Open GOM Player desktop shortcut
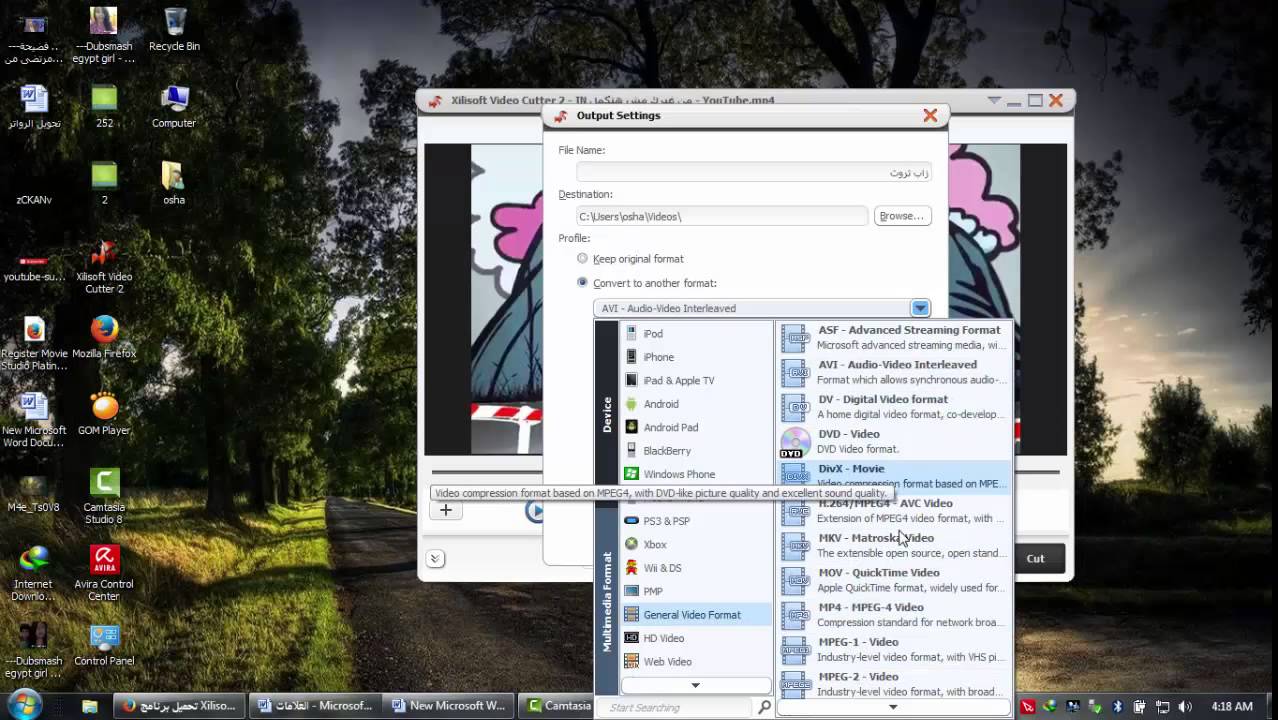Viewport: 1278px width, 720px height. pos(104,413)
